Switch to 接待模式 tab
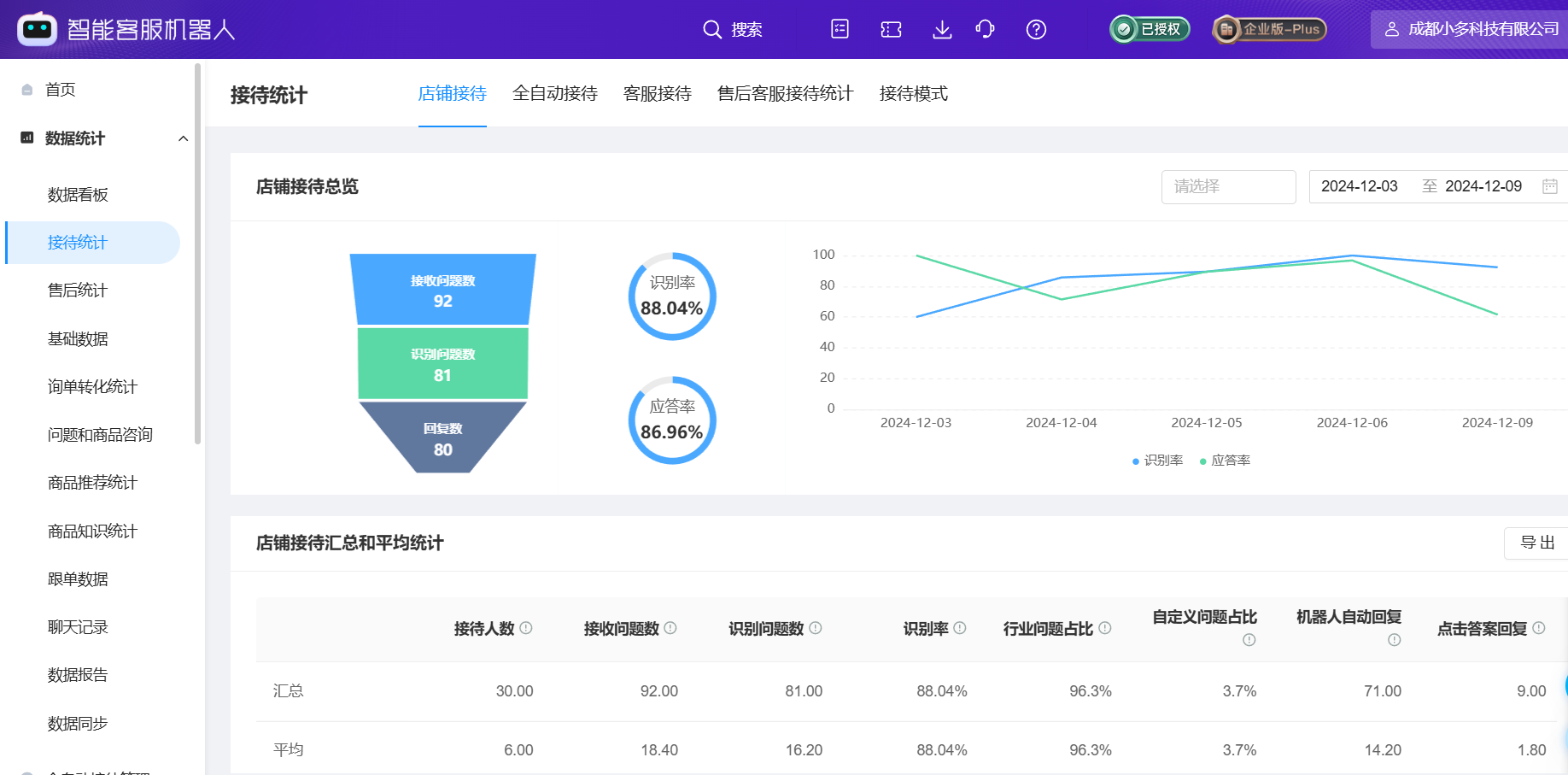 pyautogui.click(x=914, y=93)
